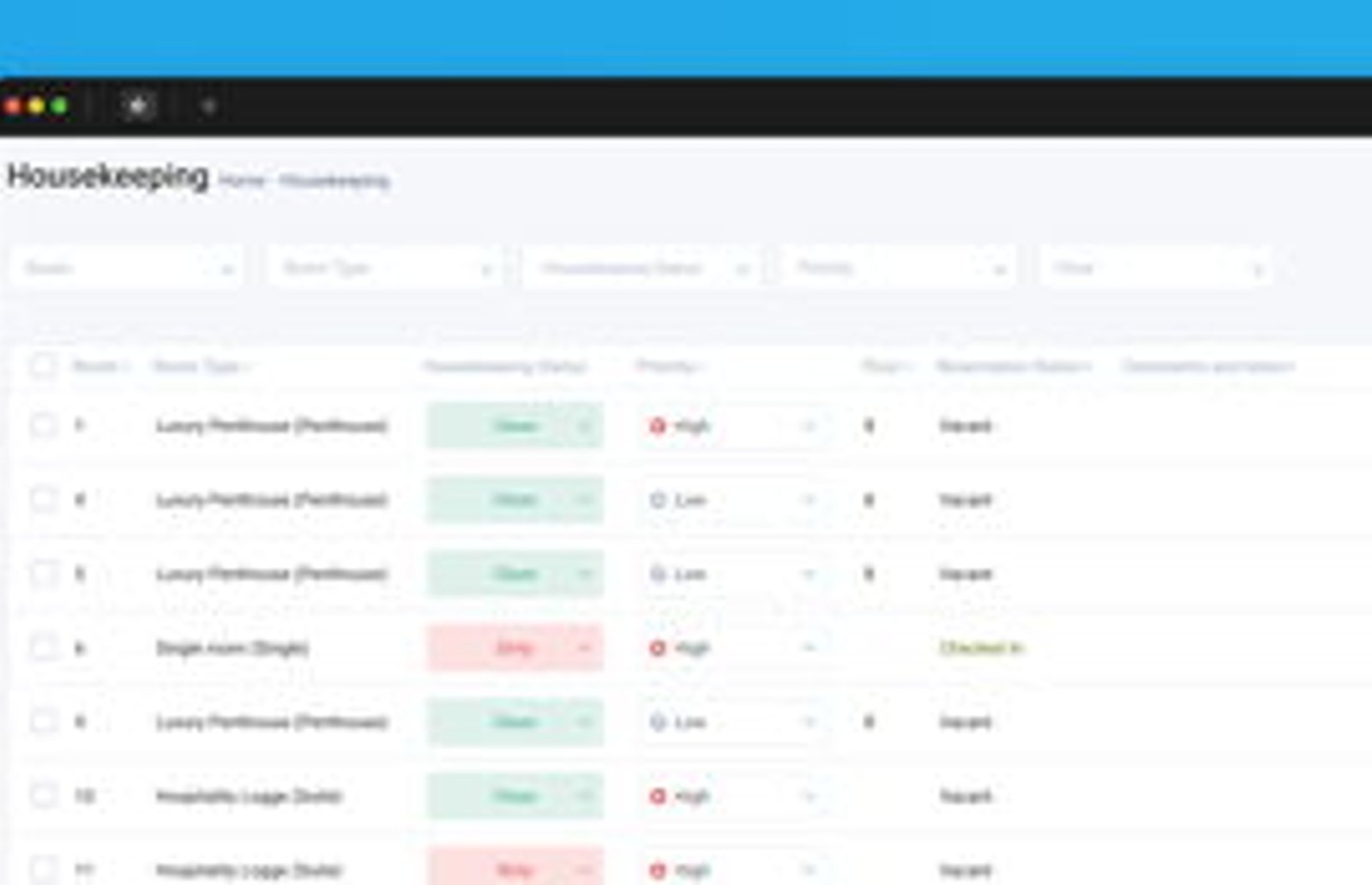The height and width of the screenshot is (885, 1372).
Task: Click the Housekeeping page title
Action: pyautogui.click(x=108, y=176)
